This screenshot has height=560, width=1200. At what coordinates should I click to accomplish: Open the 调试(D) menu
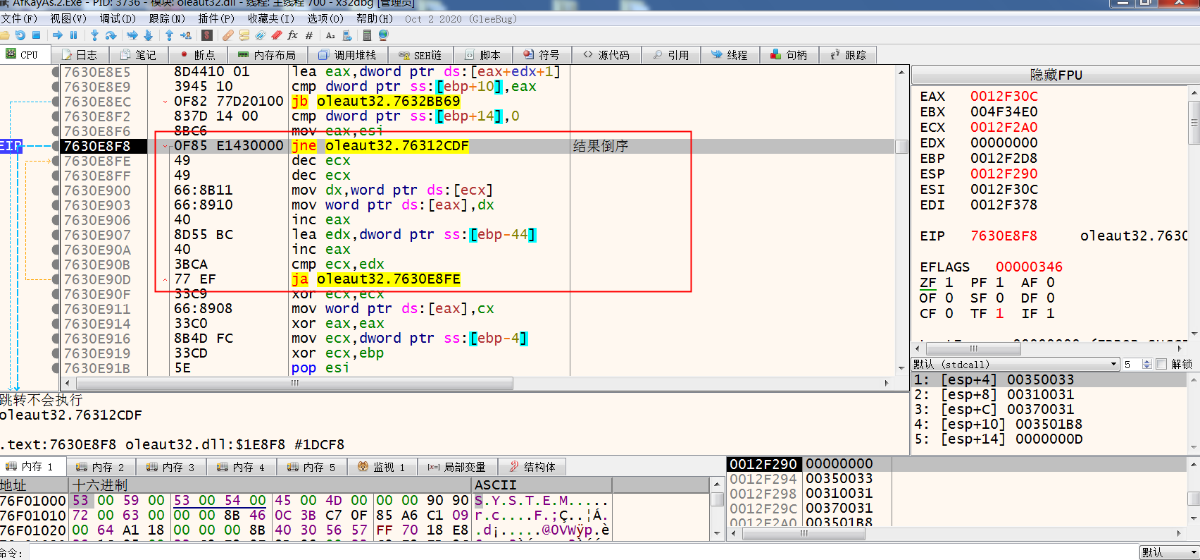point(118,19)
